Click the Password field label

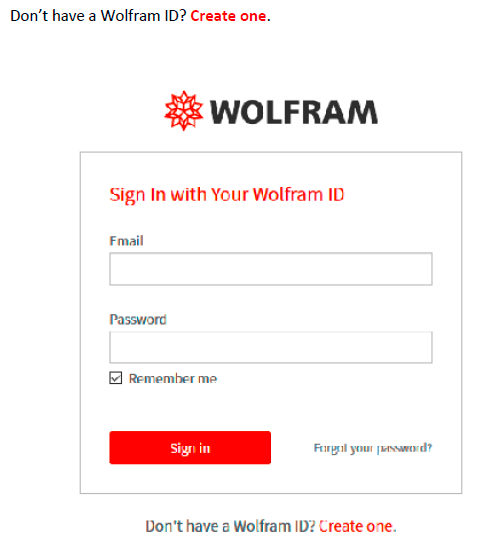(138, 320)
